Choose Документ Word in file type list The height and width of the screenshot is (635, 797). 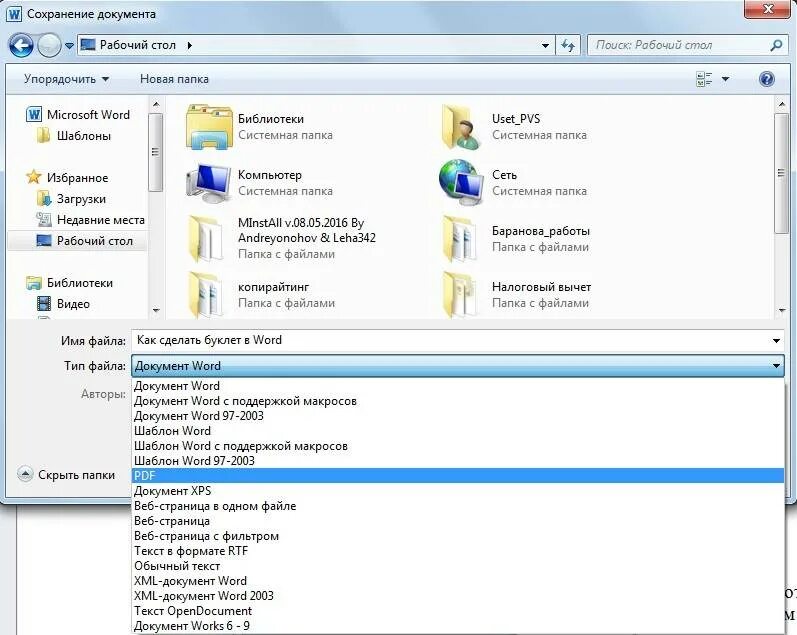(457, 386)
